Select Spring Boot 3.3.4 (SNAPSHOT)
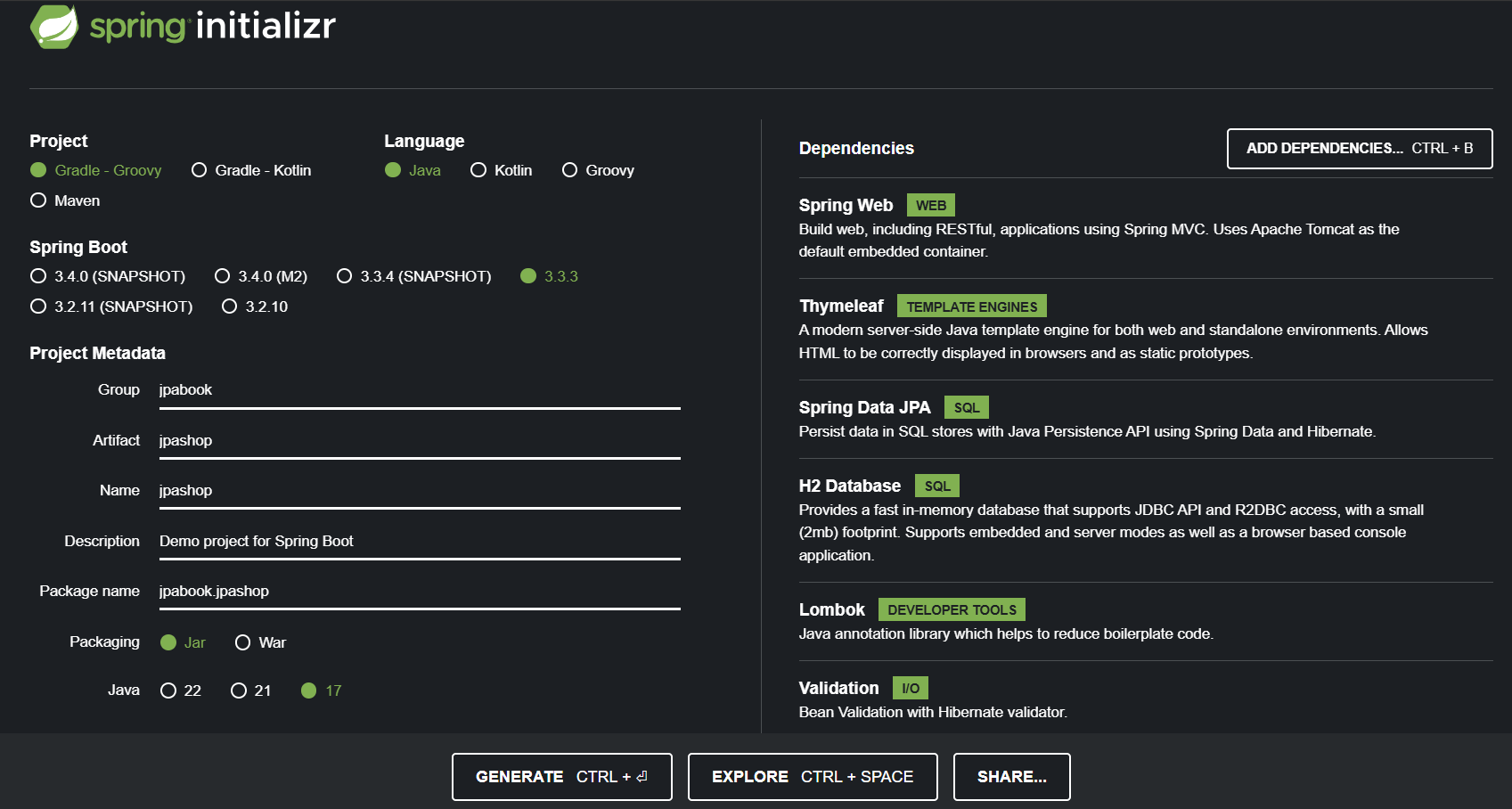 click(413, 276)
